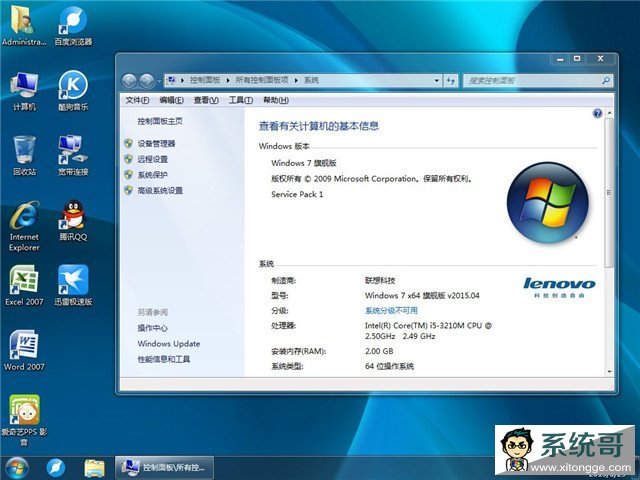Open 高级系统设置 from the sidebar
The width and height of the screenshot is (640, 480).
[x=160, y=191]
